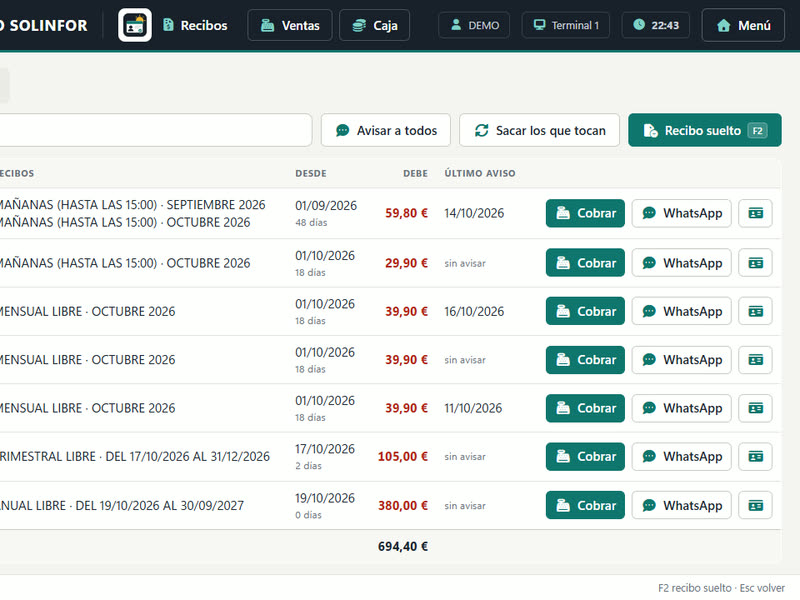Click the ANUAL LIBRE receipt description
Viewport: 800px width, 600px height.
click(x=122, y=506)
